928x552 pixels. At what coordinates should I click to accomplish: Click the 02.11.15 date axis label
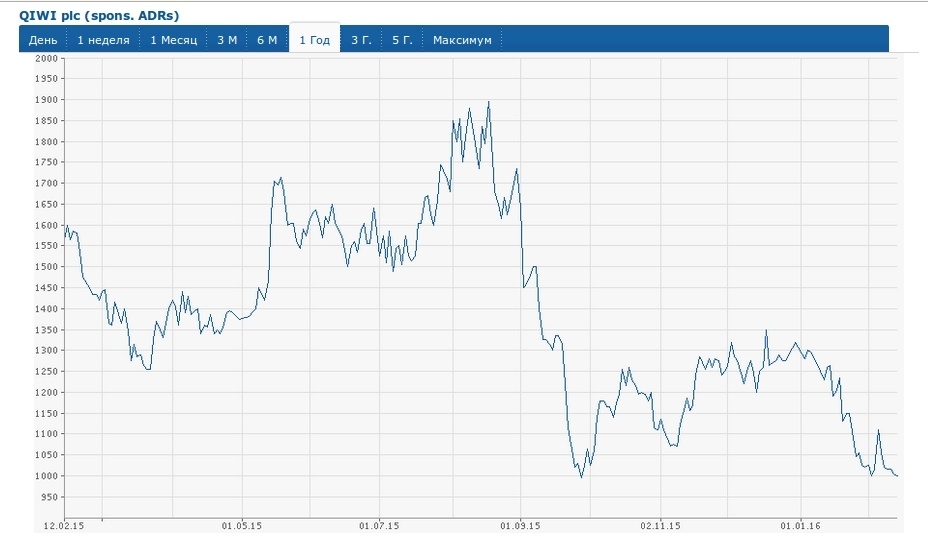coord(660,525)
